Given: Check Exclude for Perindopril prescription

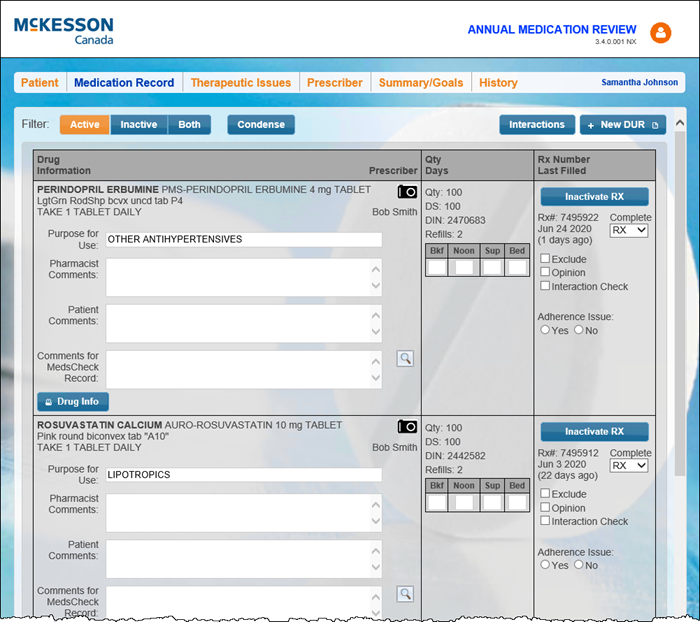Looking at the screenshot, I should pyautogui.click(x=545, y=259).
